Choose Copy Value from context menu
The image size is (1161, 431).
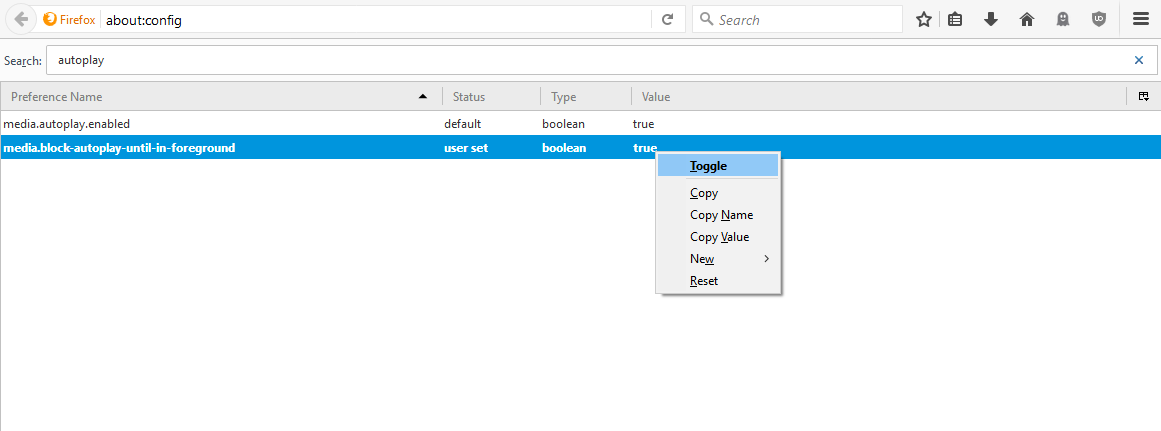click(717, 237)
